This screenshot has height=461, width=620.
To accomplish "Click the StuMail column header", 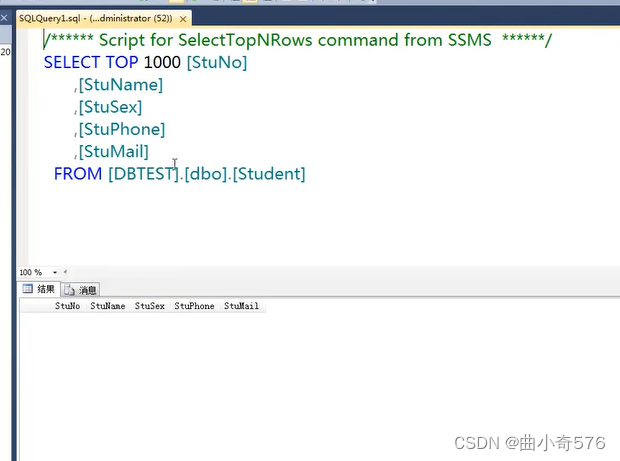I will click(241, 306).
